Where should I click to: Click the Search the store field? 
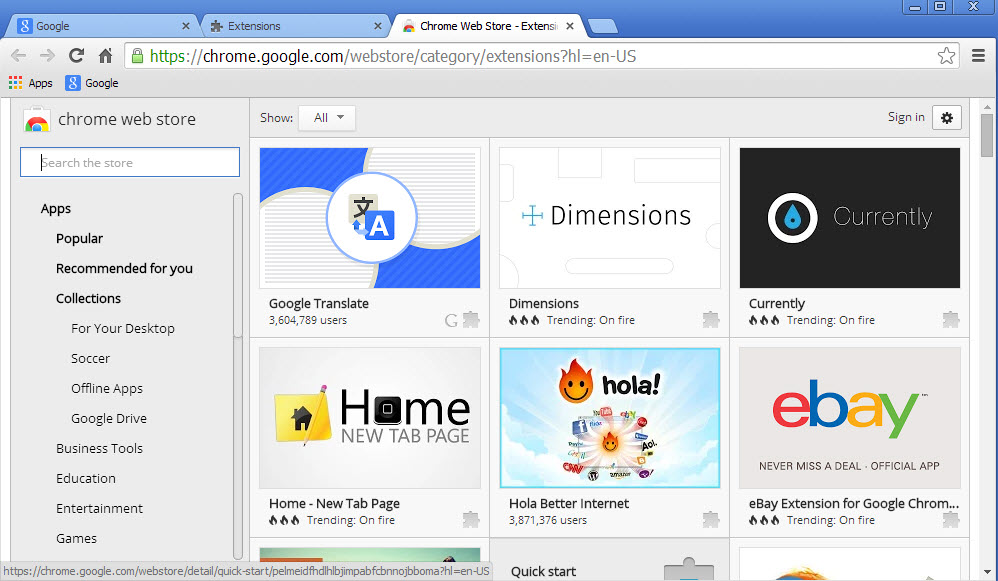click(x=130, y=162)
